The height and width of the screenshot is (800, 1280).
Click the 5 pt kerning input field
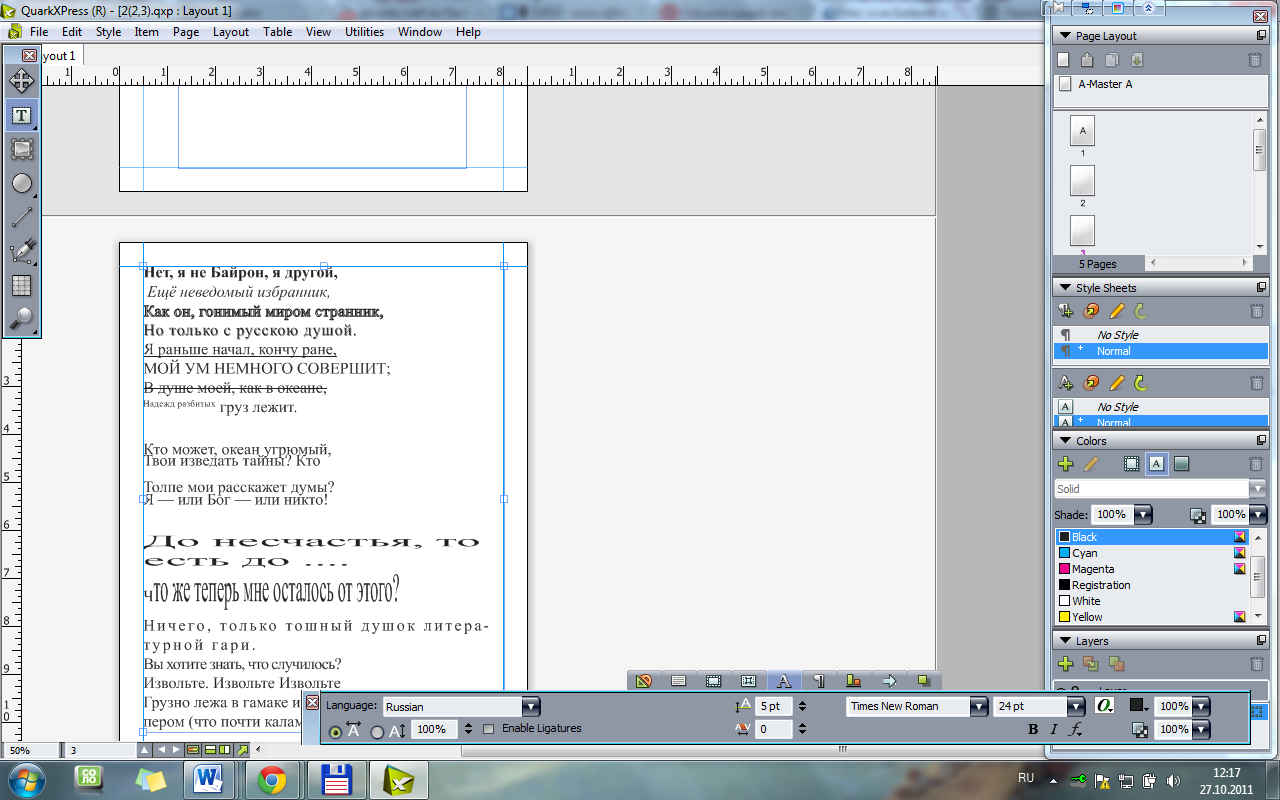(x=773, y=706)
